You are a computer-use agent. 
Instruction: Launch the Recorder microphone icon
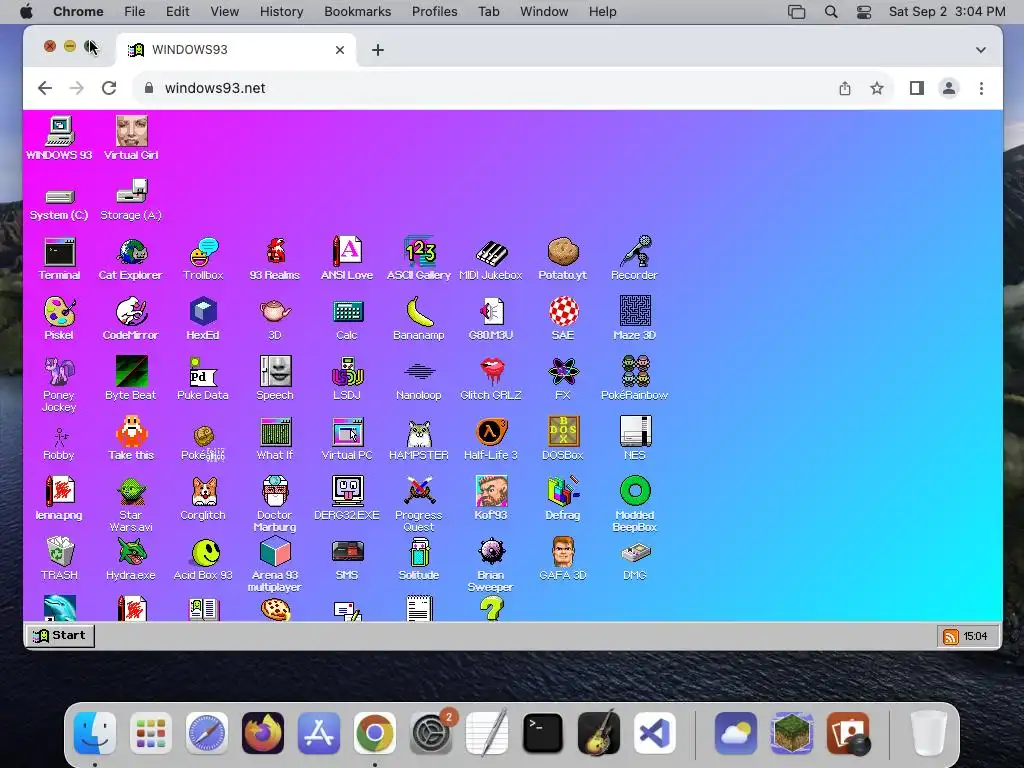[635, 259]
